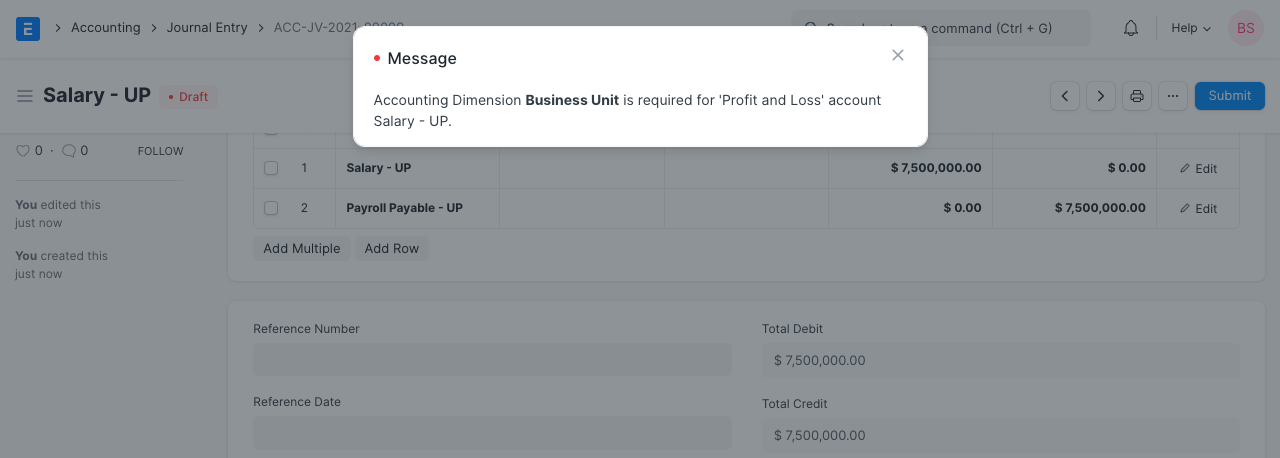Open the three-dots more options menu

pyautogui.click(x=1173, y=96)
